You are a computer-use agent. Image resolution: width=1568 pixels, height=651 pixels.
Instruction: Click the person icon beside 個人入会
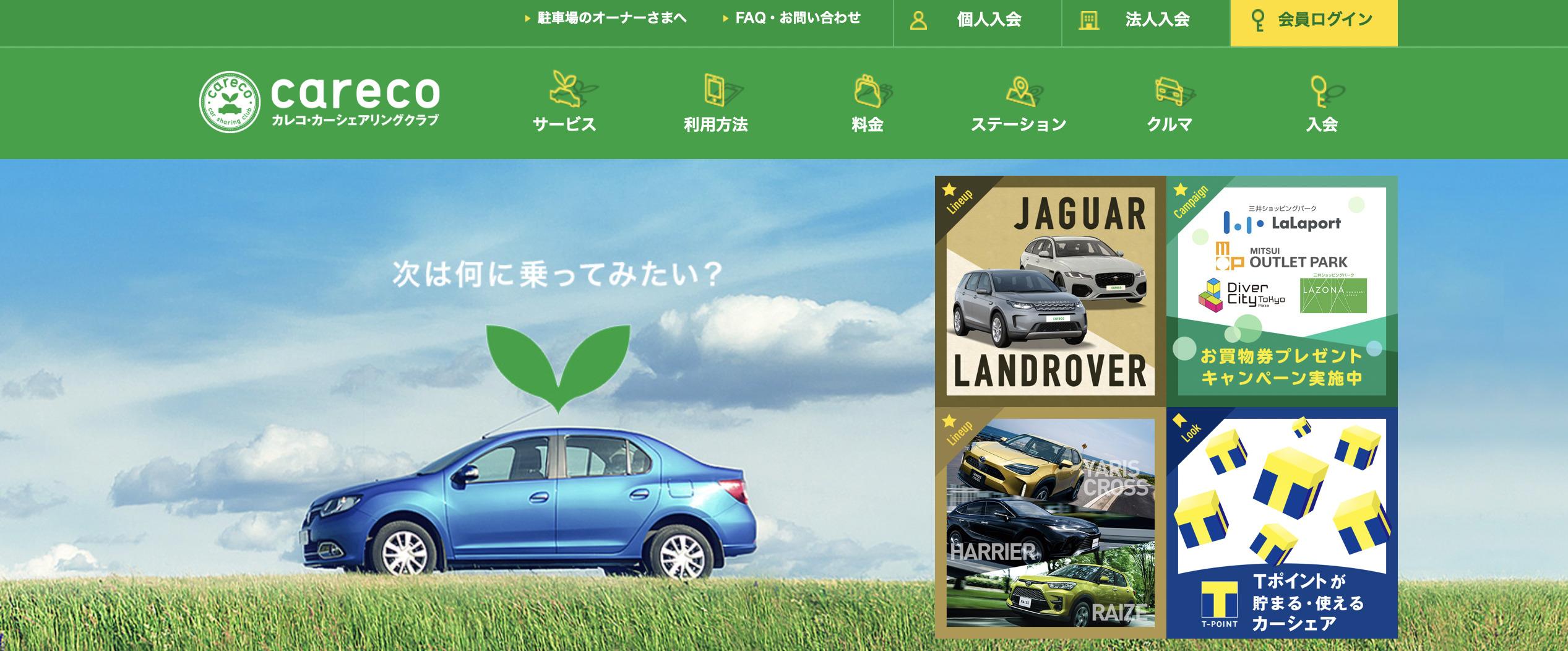tap(919, 20)
